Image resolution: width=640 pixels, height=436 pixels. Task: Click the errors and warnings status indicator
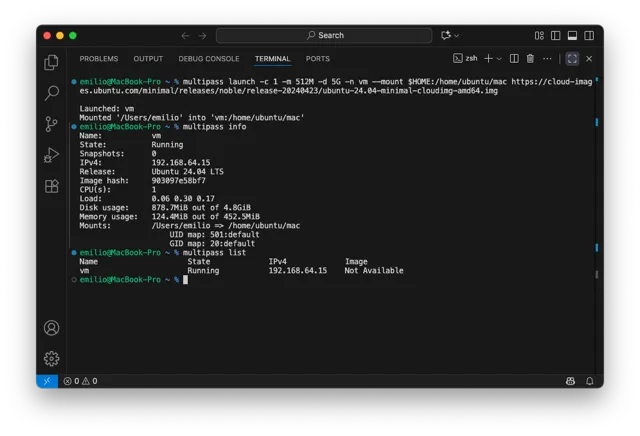pyautogui.click(x=80, y=381)
